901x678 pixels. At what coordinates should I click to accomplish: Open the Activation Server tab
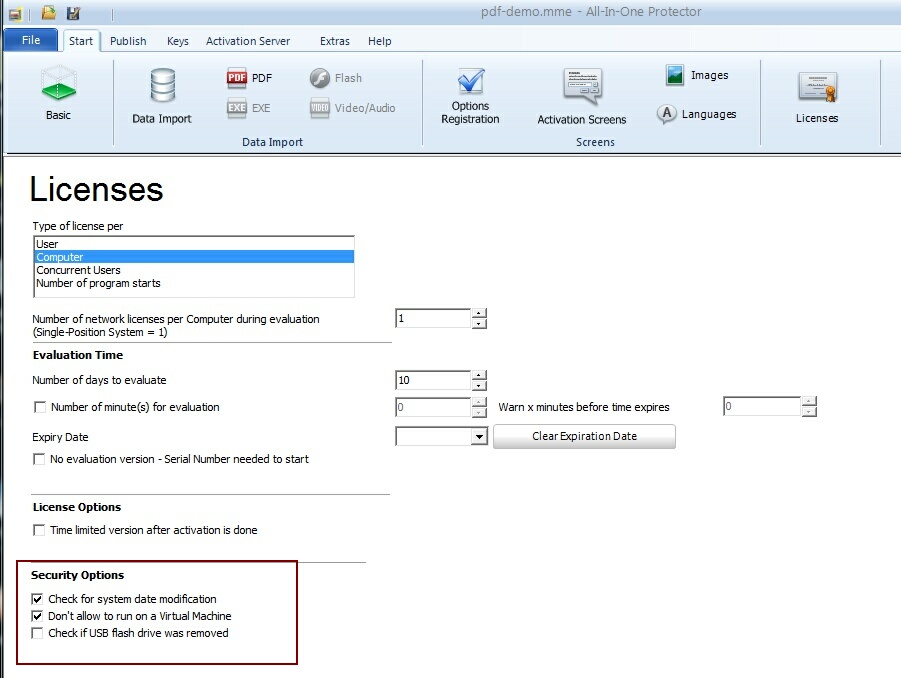click(x=248, y=41)
